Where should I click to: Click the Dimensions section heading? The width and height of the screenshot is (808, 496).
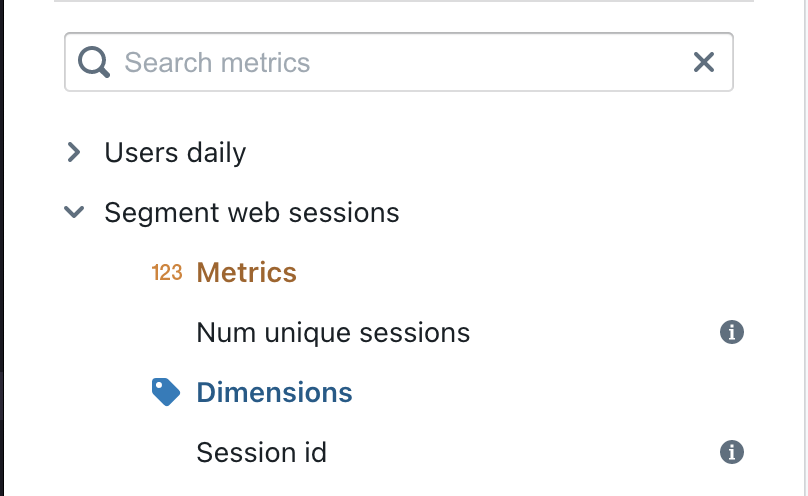pyautogui.click(x=274, y=392)
